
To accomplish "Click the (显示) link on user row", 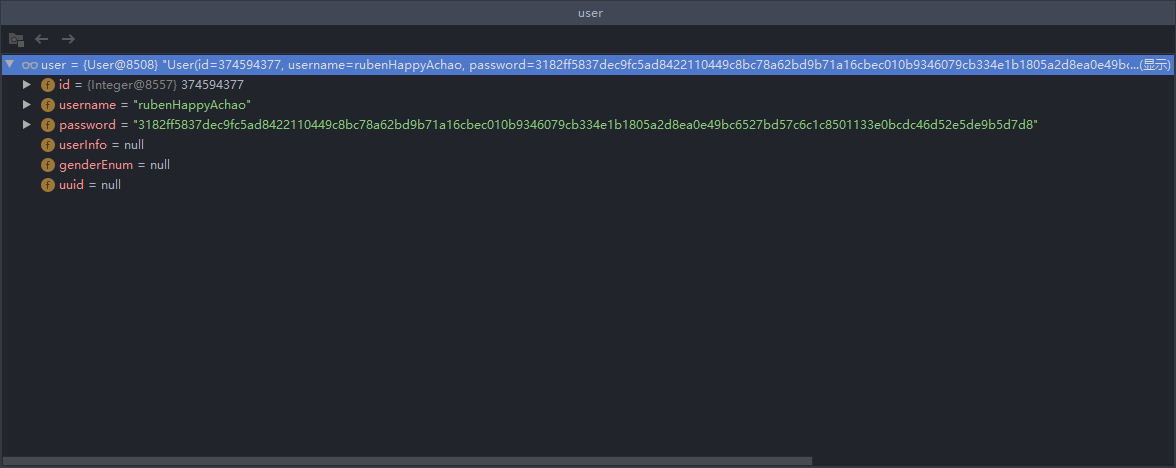I will [1155, 65].
